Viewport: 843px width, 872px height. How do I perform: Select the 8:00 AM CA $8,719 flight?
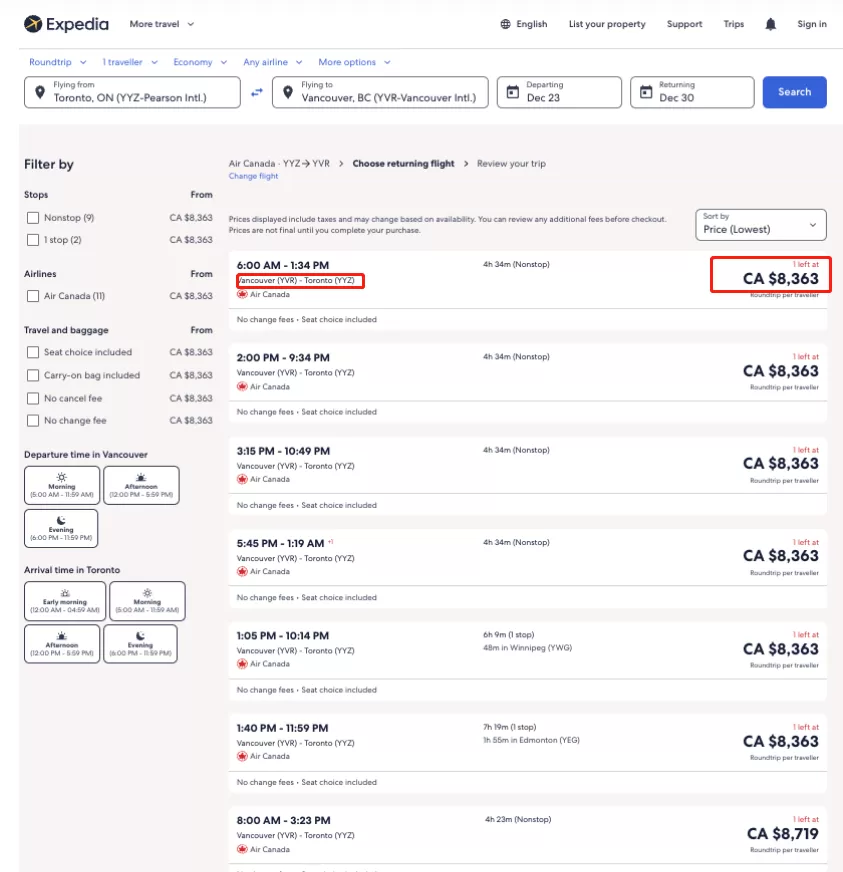pos(527,839)
